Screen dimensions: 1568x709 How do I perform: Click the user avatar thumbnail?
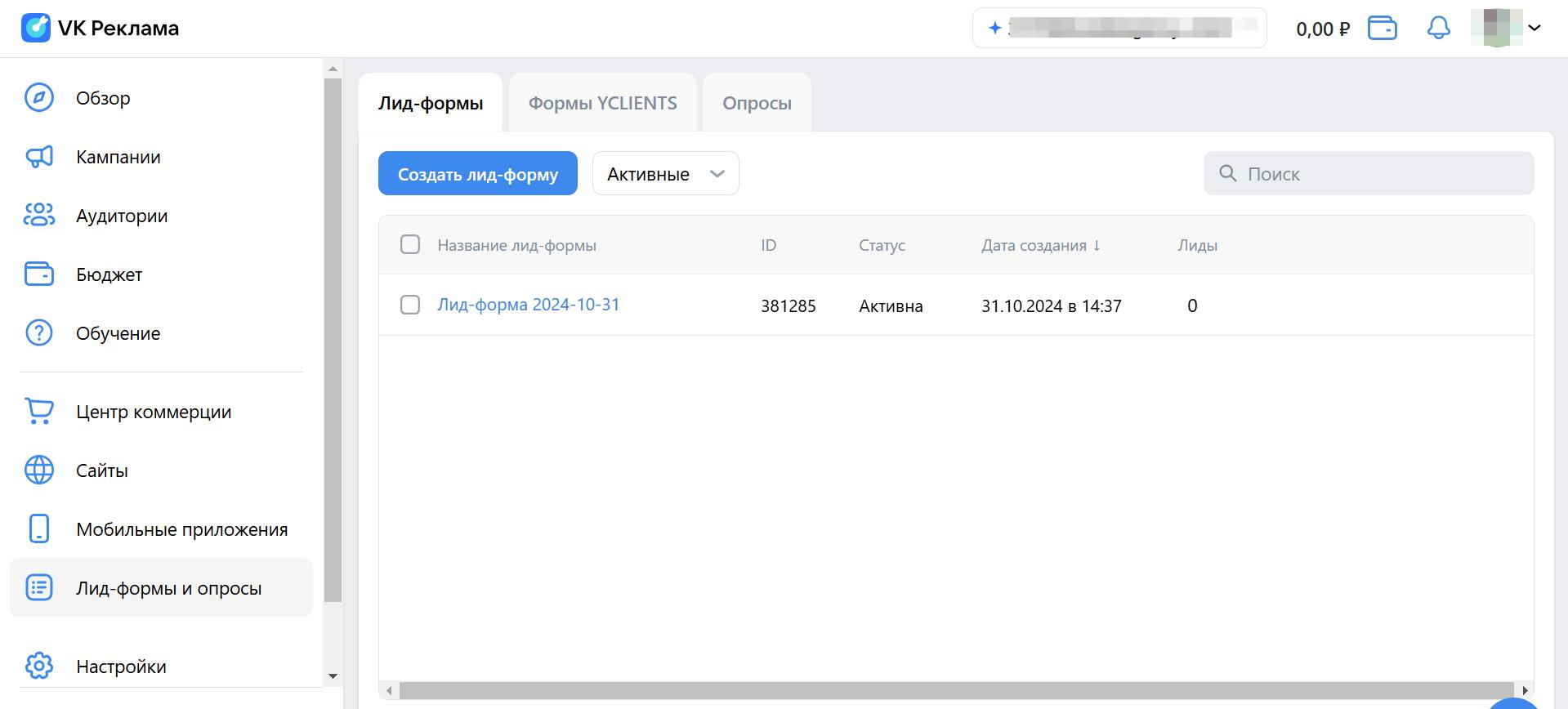[1496, 28]
